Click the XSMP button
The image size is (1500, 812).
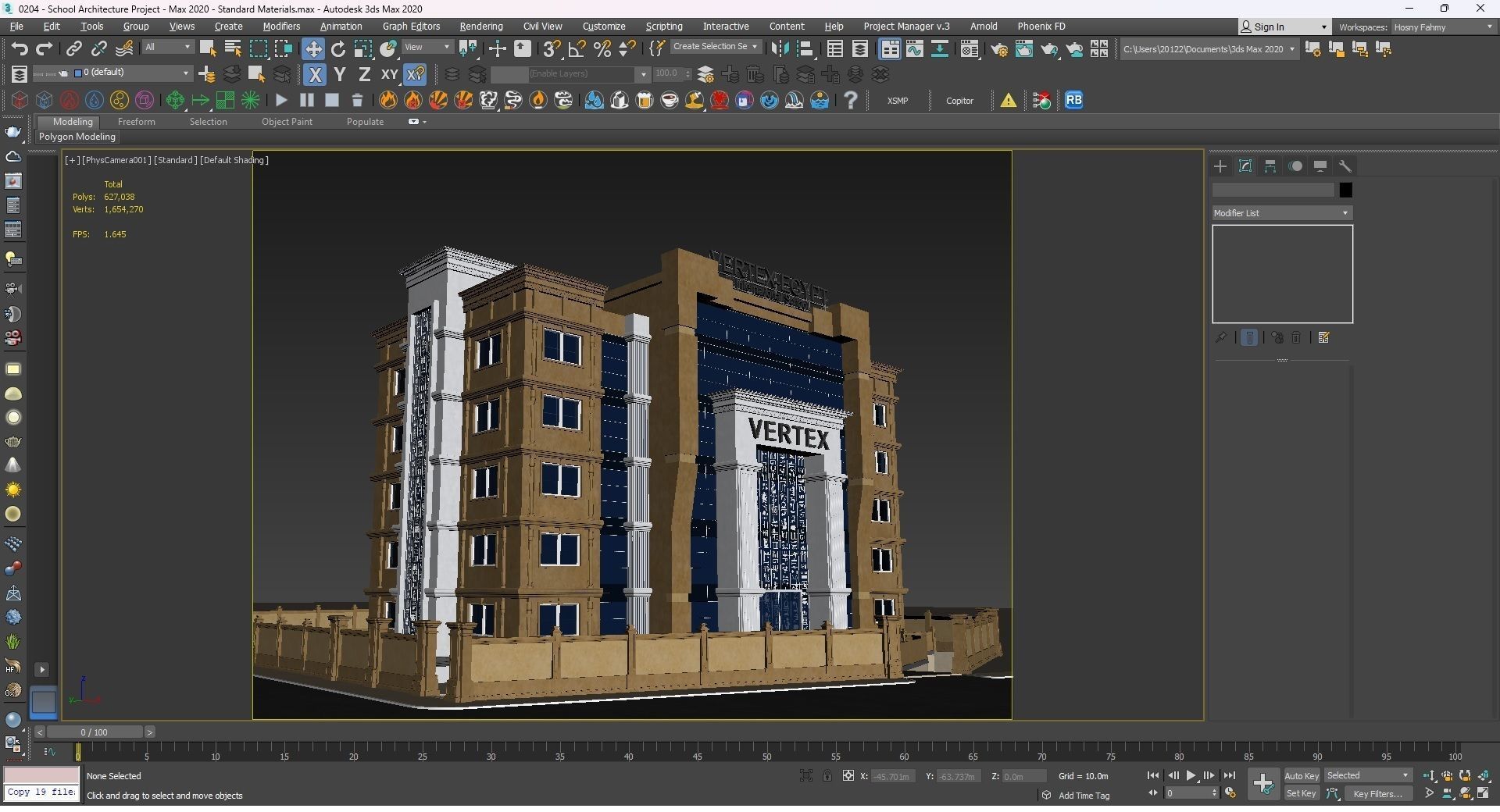tap(898, 101)
